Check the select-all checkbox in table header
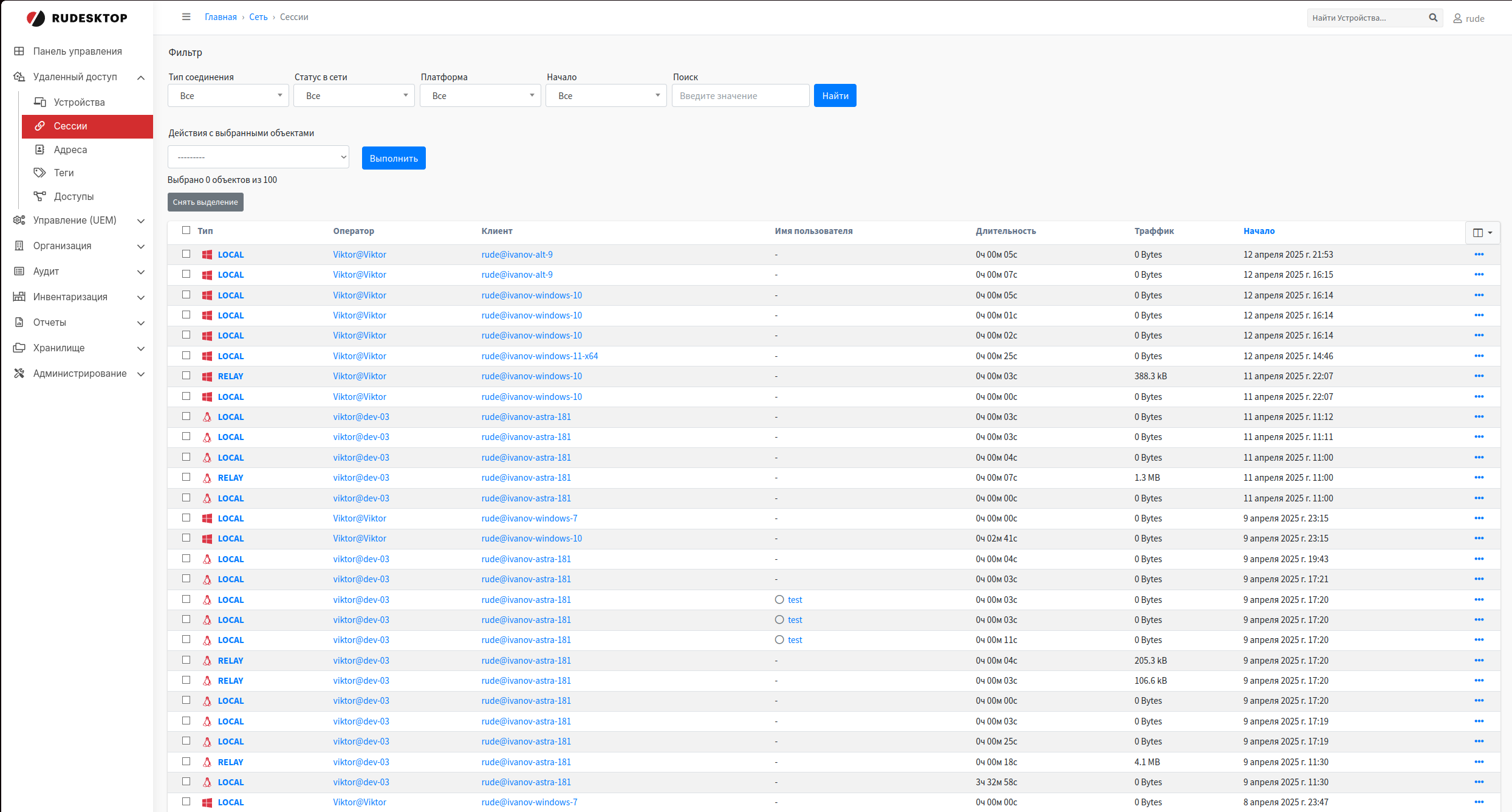This screenshot has width=1512, height=812. point(186,230)
